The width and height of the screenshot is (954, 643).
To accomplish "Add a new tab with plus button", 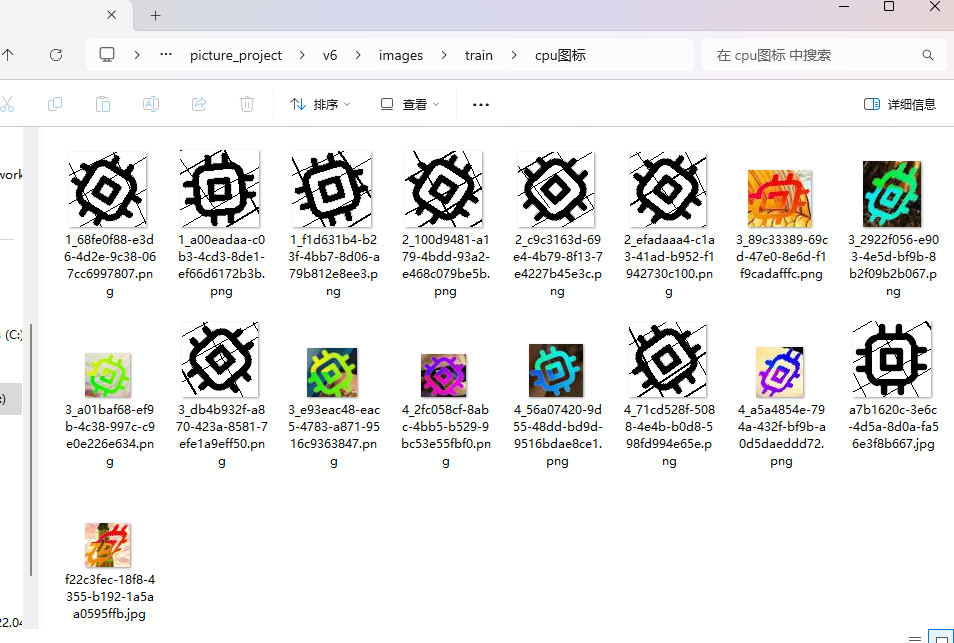I will 156,15.
